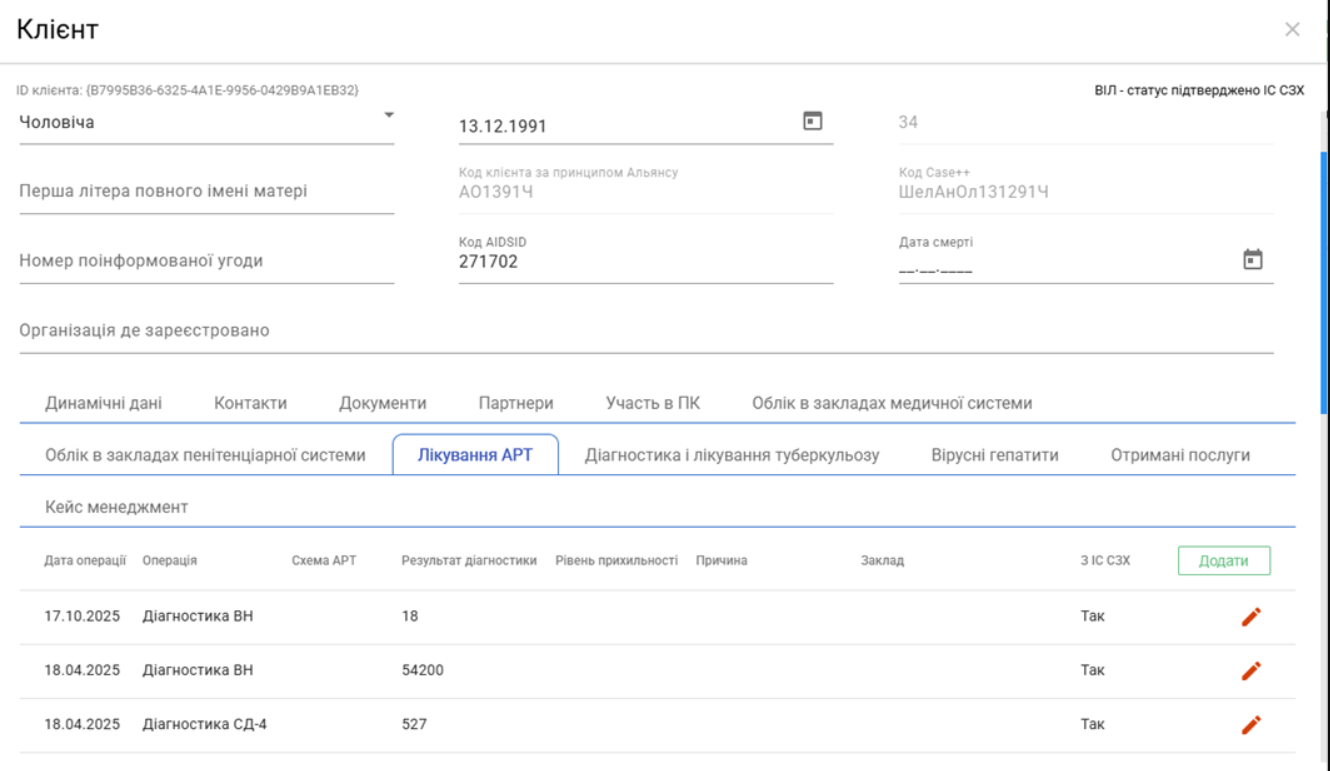The image size is (1330, 771).
Task: Click the Дата операції column header
Action: pos(85,561)
